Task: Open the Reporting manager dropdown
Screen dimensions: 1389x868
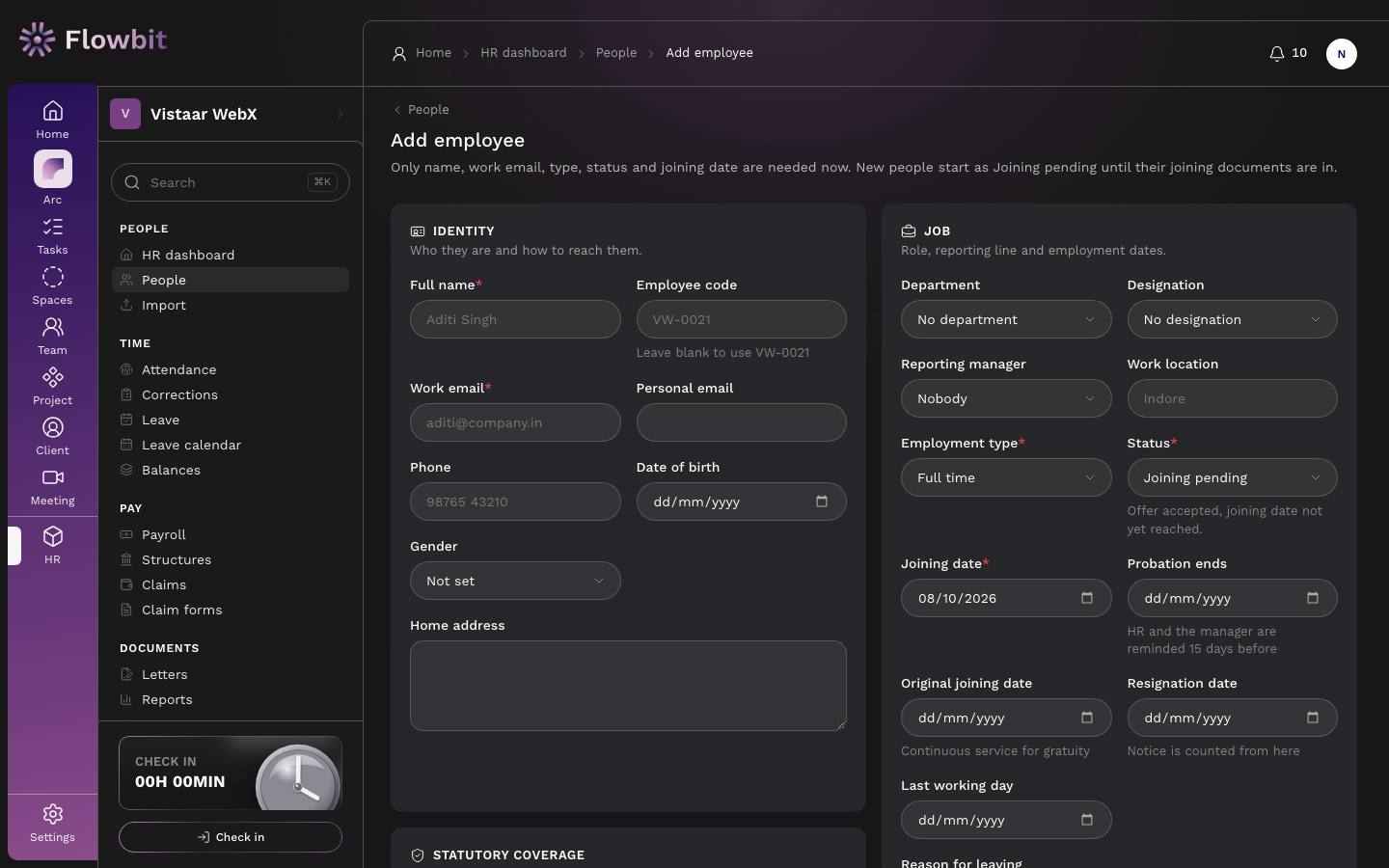Action: point(1006,398)
